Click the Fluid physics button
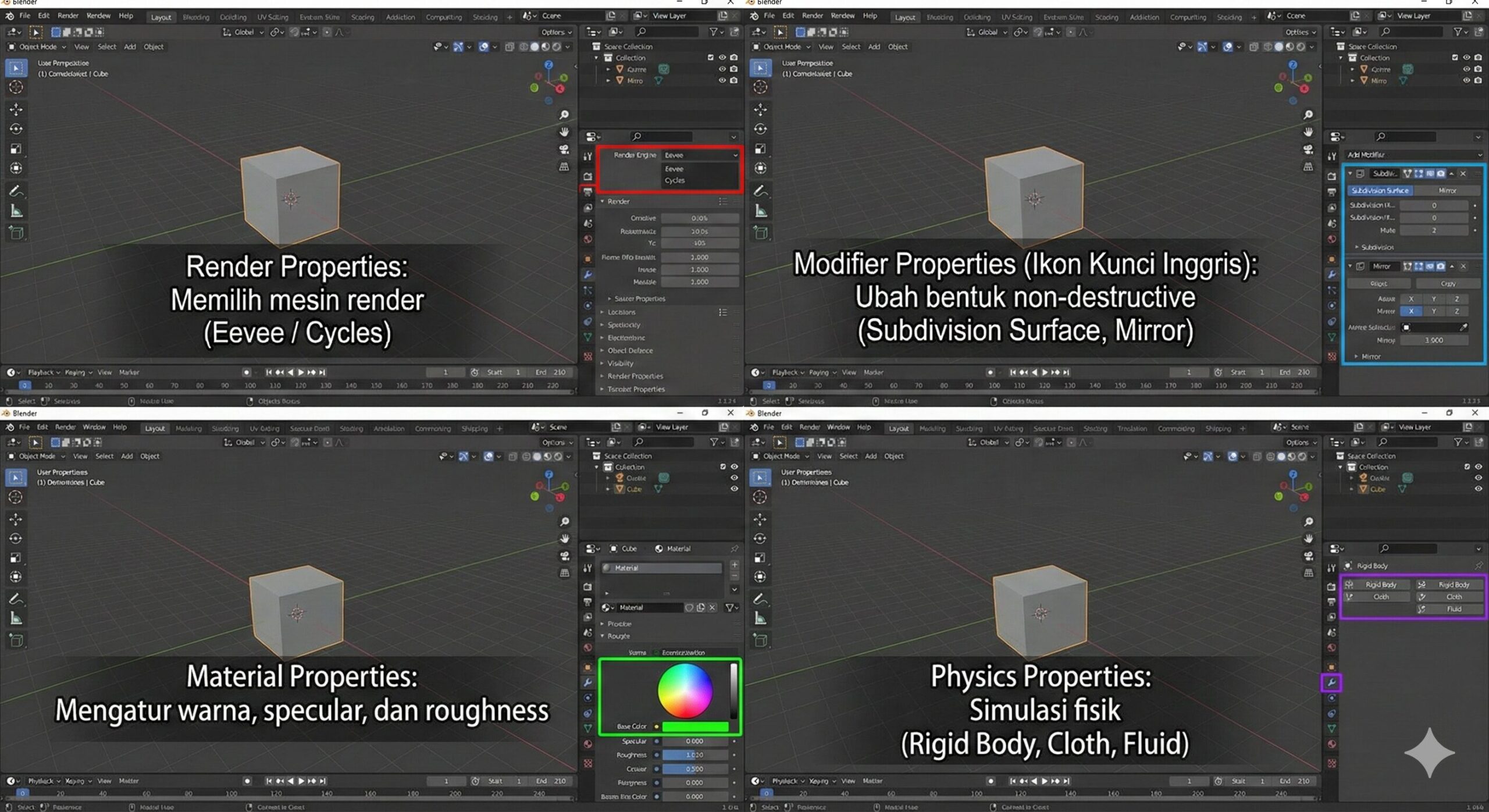1489x812 pixels. click(1453, 609)
